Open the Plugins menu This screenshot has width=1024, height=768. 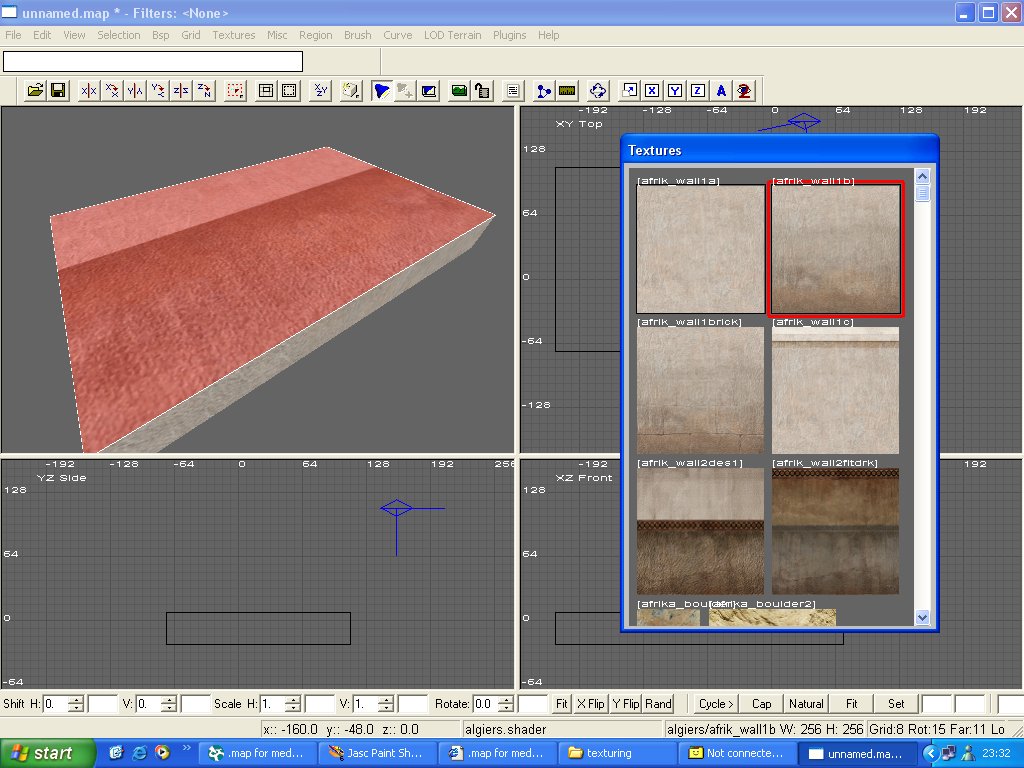pyautogui.click(x=509, y=35)
